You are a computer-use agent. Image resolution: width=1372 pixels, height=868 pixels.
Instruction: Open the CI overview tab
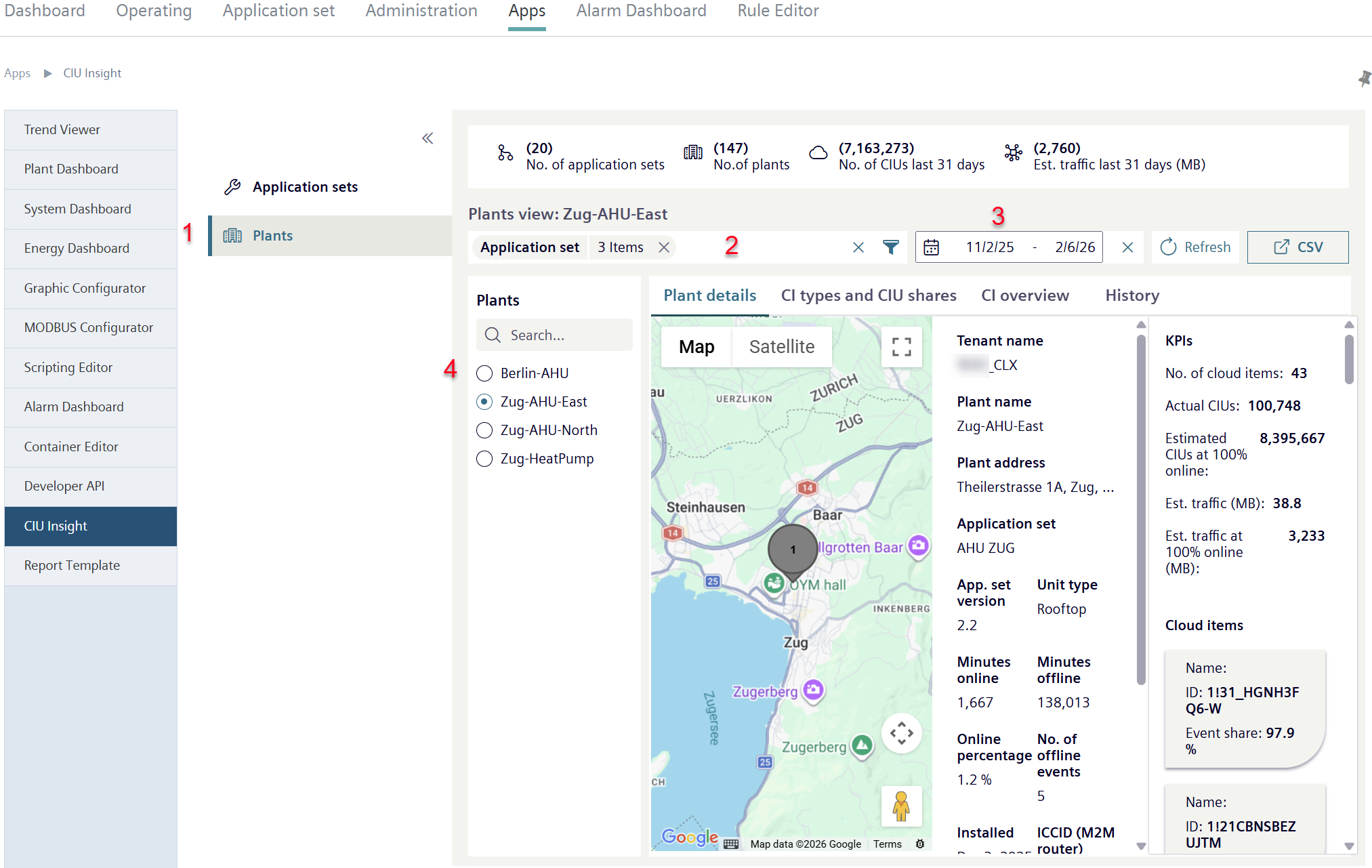1025,295
